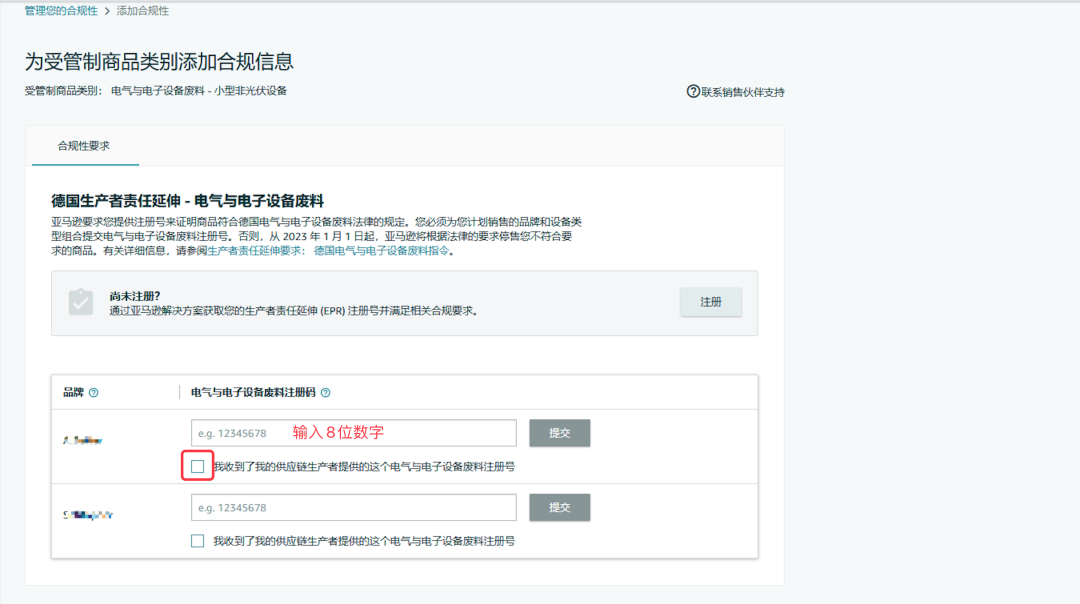Image resolution: width=1080 pixels, height=604 pixels.
Task: Click the help icon next to 电气与电子设备废料注册码
Action: 326,393
